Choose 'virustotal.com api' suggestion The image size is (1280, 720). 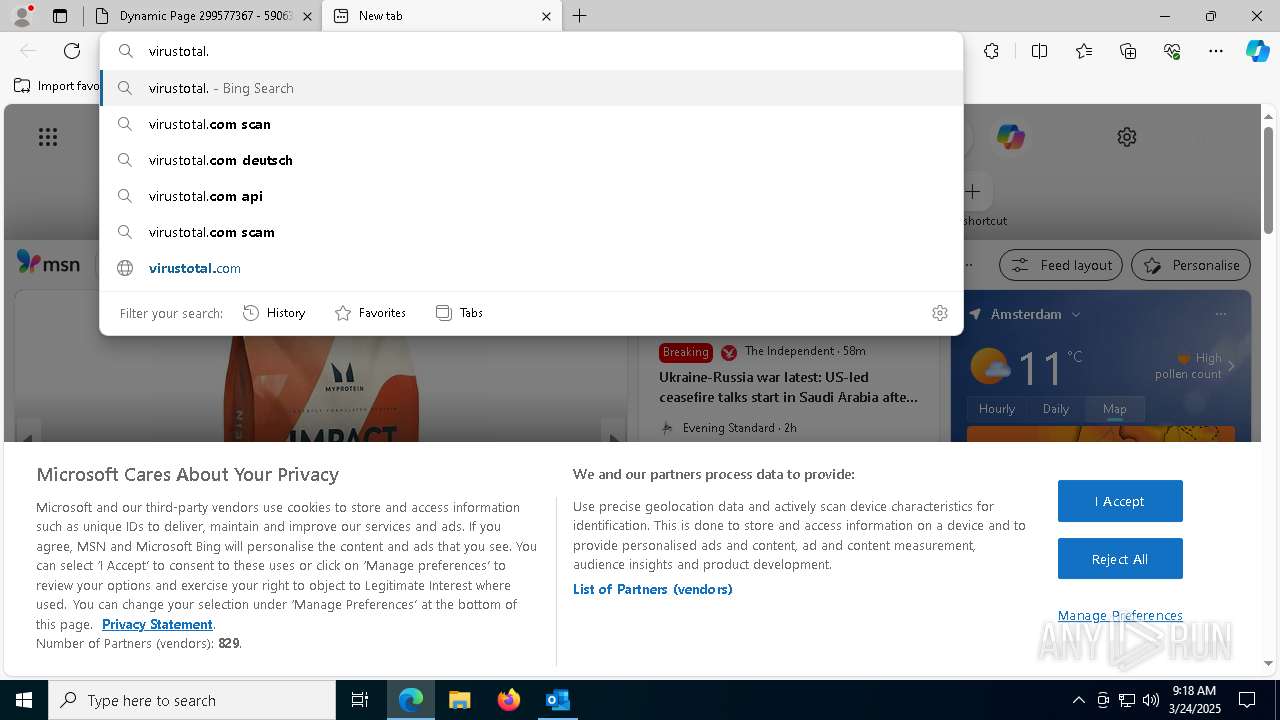(x=531, y=196)
